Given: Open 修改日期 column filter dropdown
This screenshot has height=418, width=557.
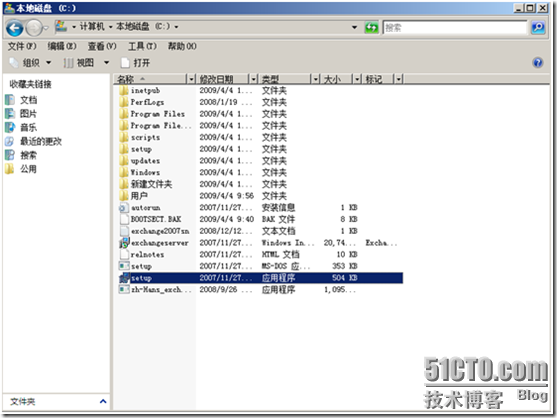Looking at the screenshot, I should click(253, 79).
